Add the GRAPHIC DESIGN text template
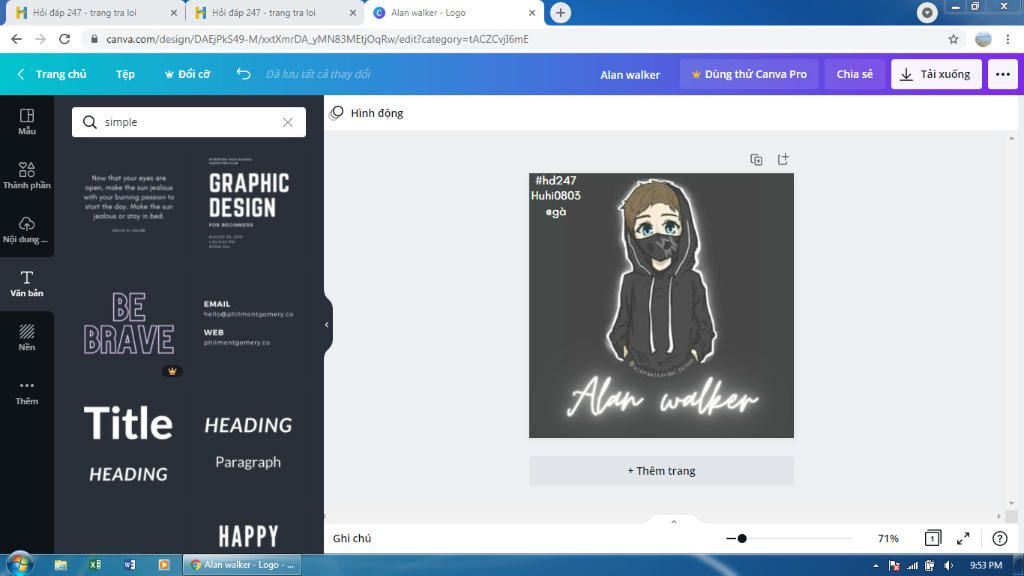Screen dimensions: 1024x576 pyautogui.click(x=249, y=202)
